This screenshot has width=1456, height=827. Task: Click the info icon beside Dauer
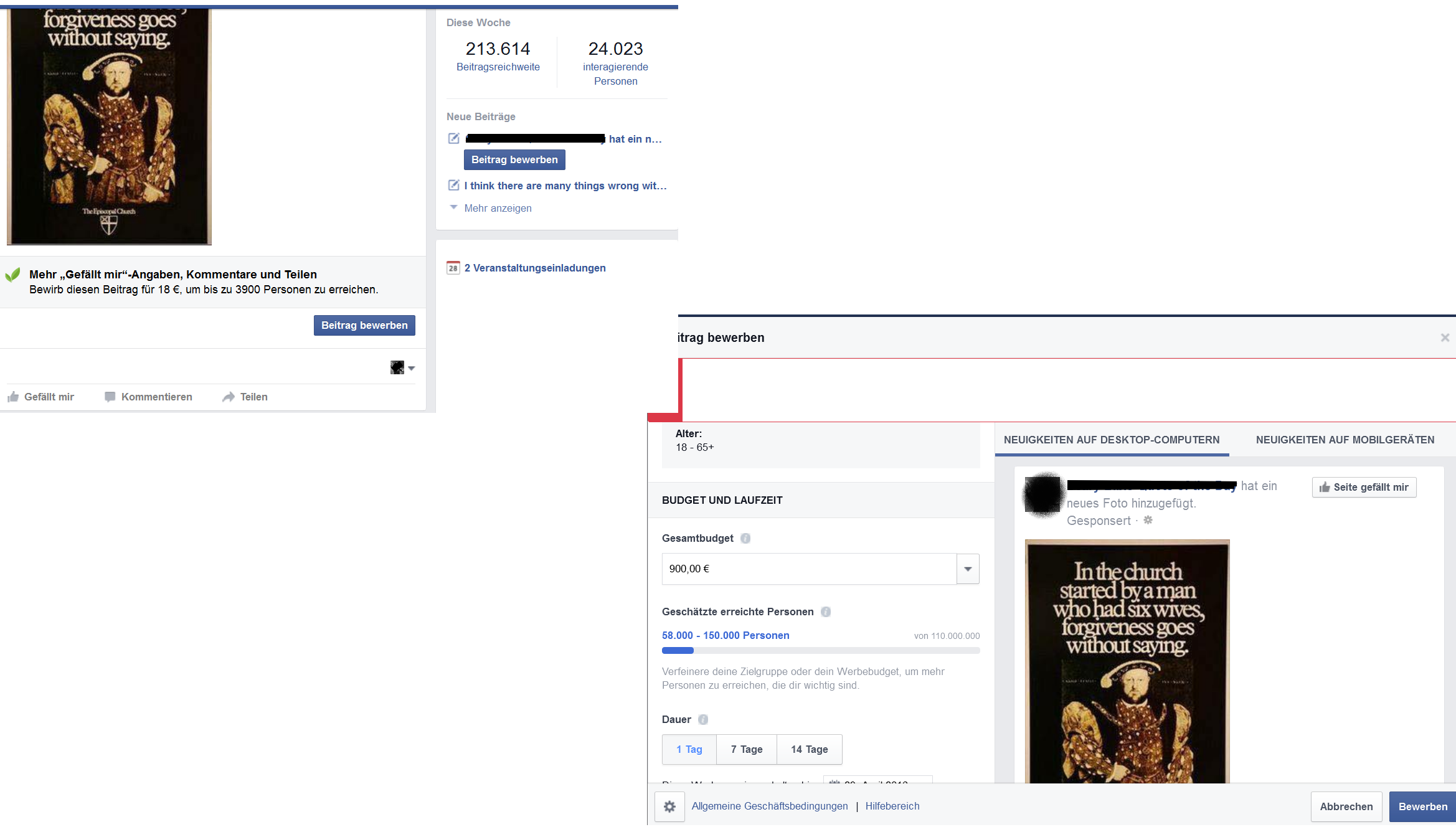pos(703,719)
